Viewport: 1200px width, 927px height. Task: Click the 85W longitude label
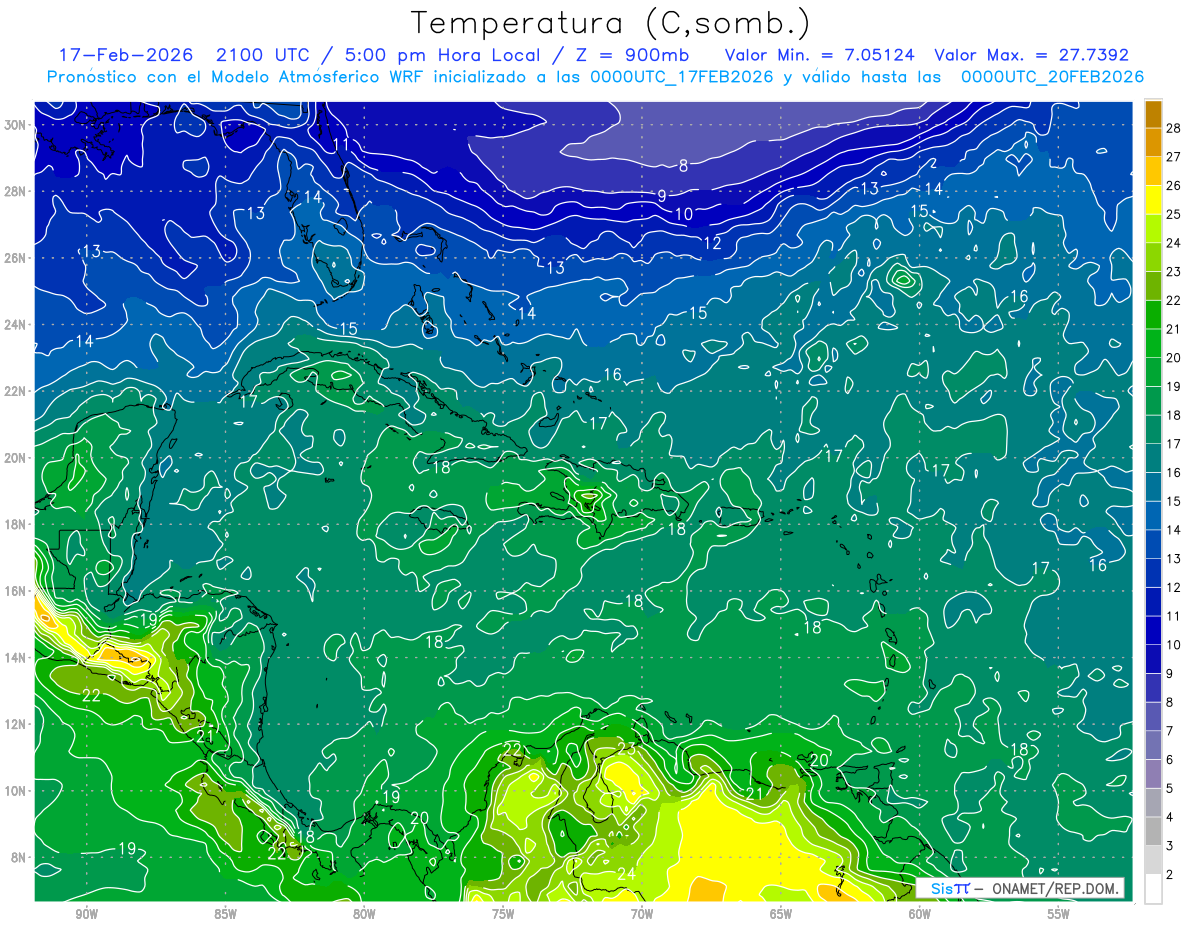pyautogui.click(x=225, y=914)
